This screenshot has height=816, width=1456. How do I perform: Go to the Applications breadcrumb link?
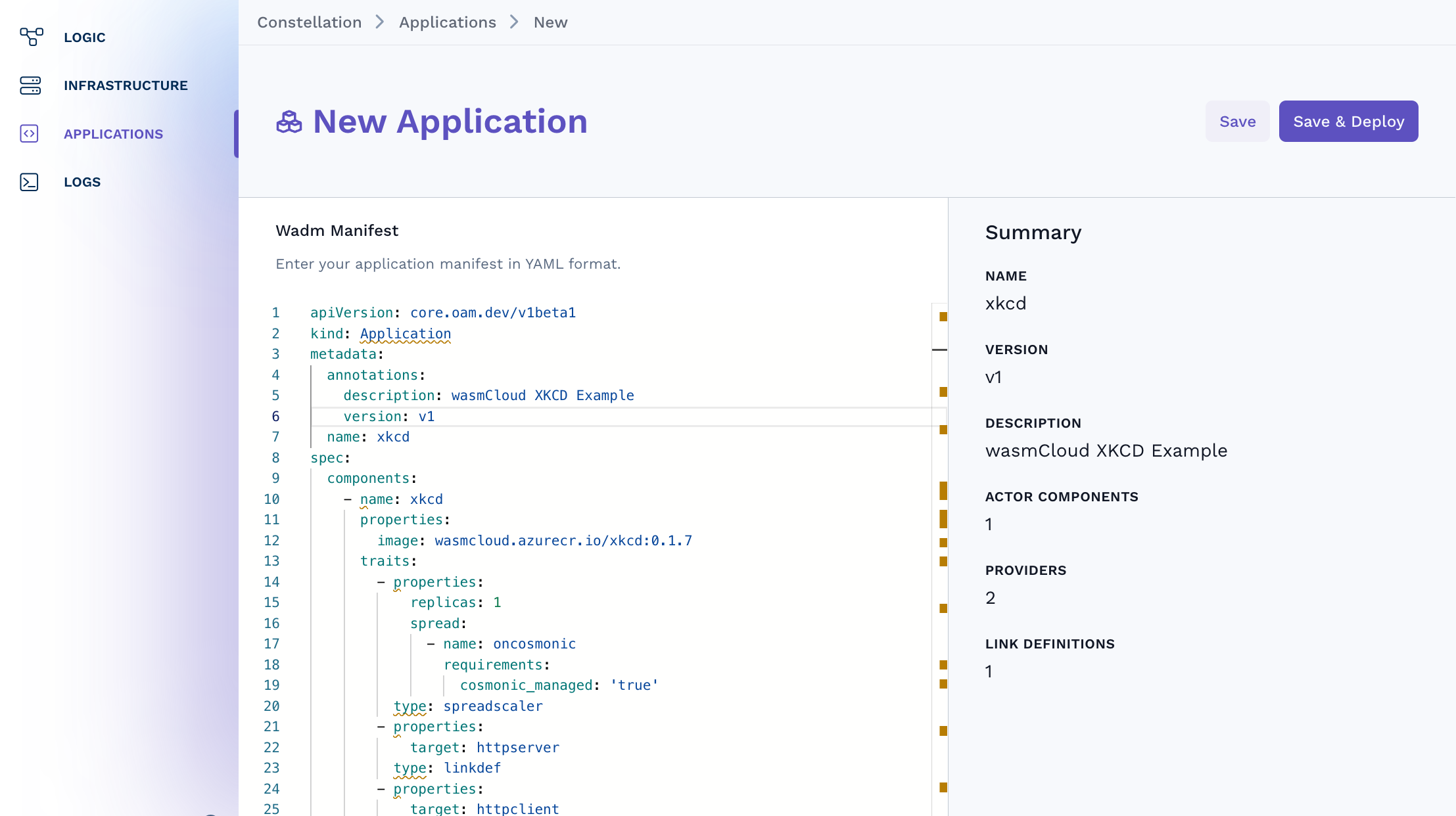point(447,22)
